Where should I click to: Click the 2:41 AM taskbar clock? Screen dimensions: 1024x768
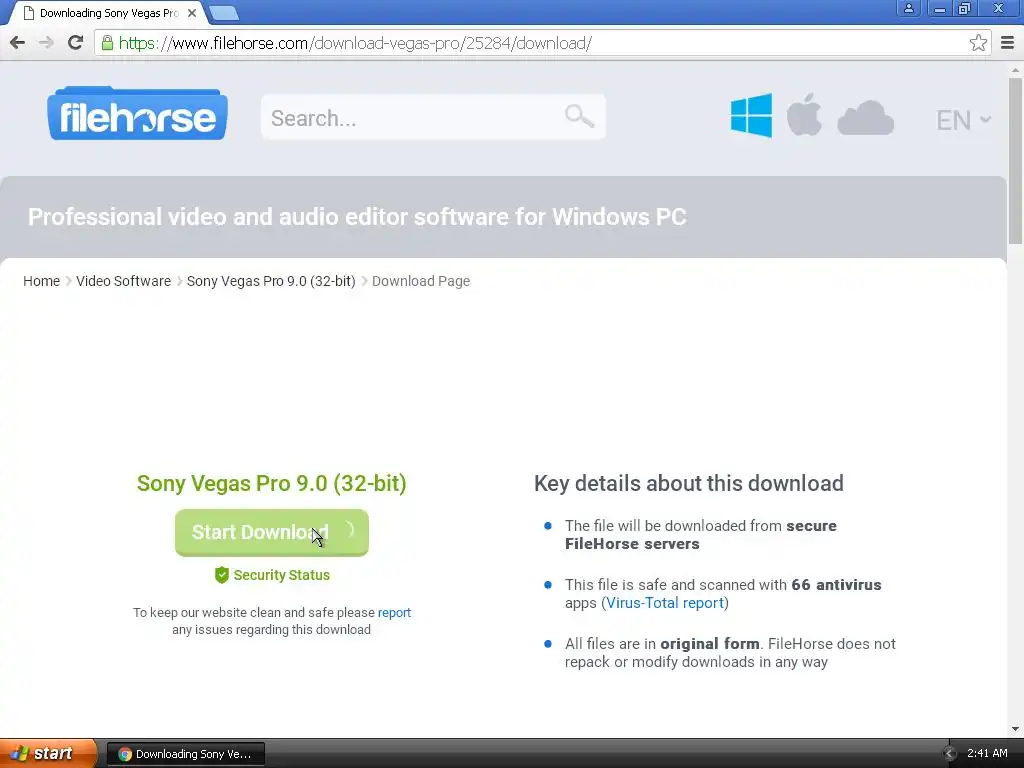[987, 753]
